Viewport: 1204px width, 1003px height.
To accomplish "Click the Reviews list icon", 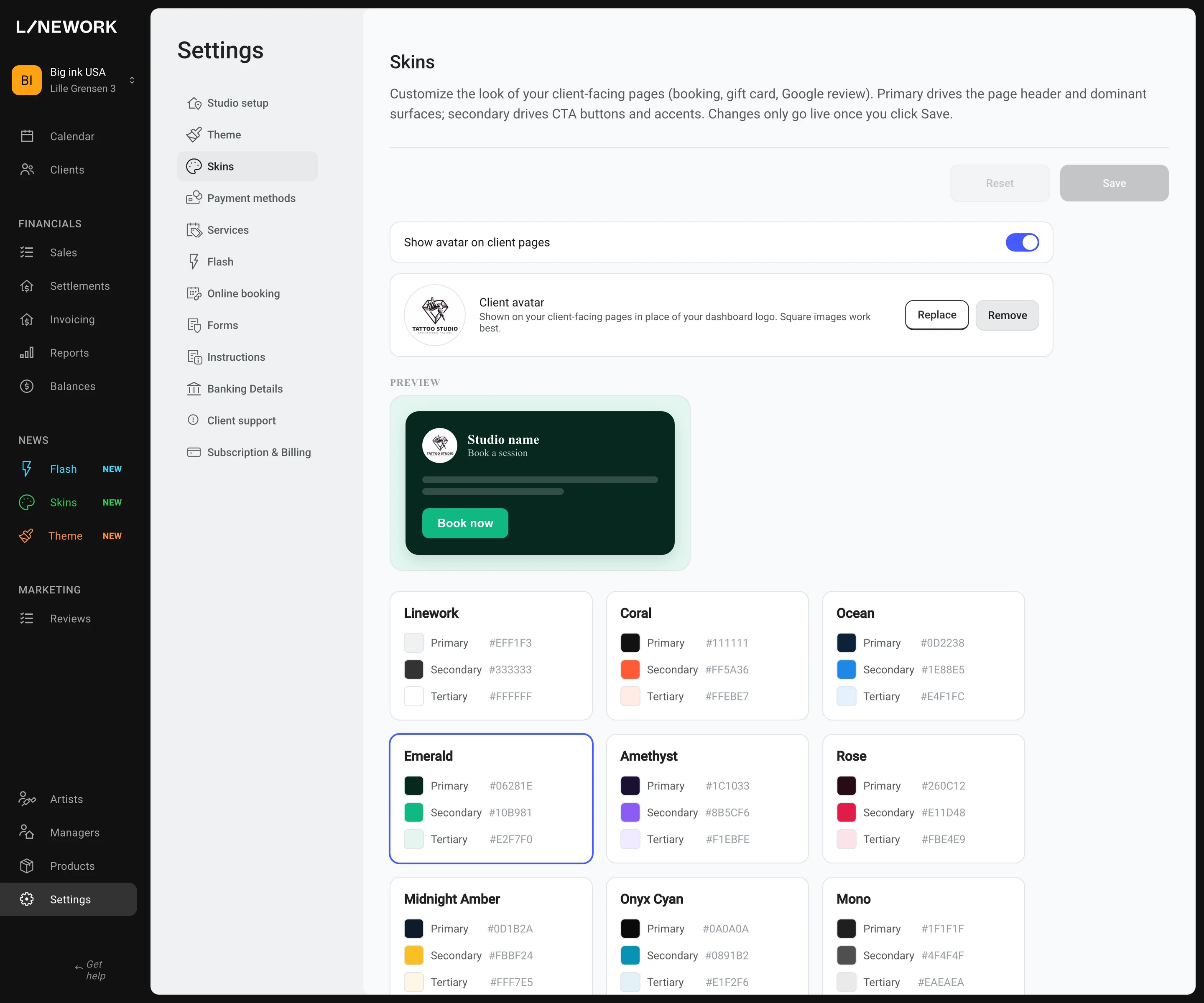I will click(x=27, y=619).
